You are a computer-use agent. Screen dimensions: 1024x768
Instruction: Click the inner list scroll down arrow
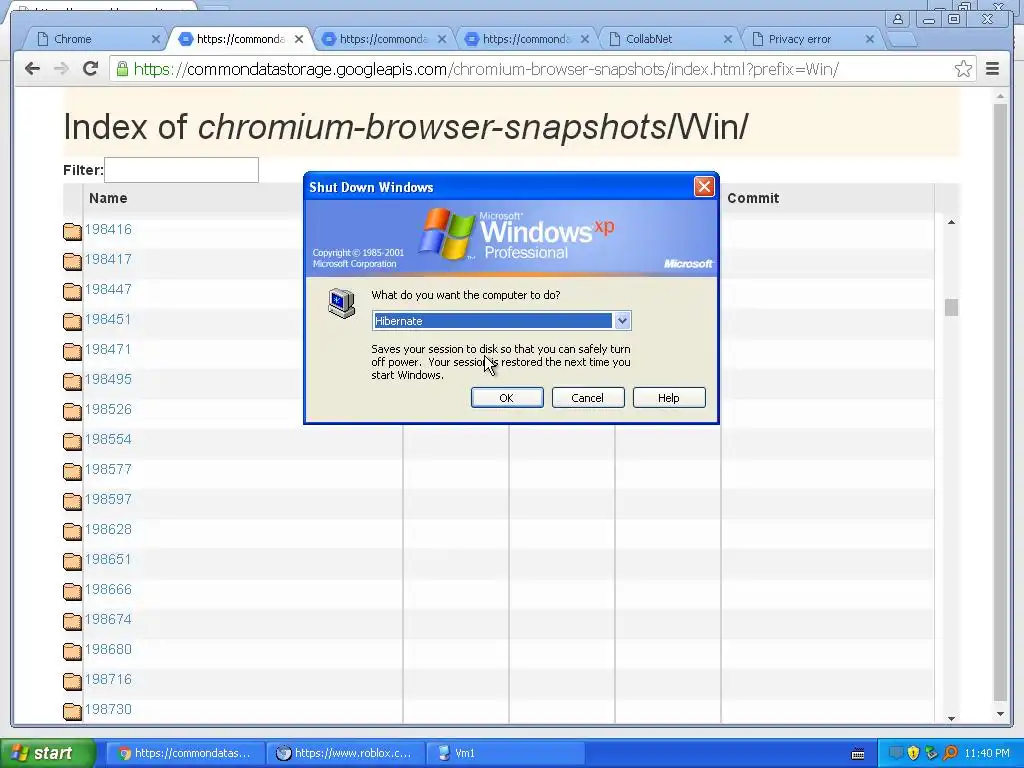pos(952,718)
